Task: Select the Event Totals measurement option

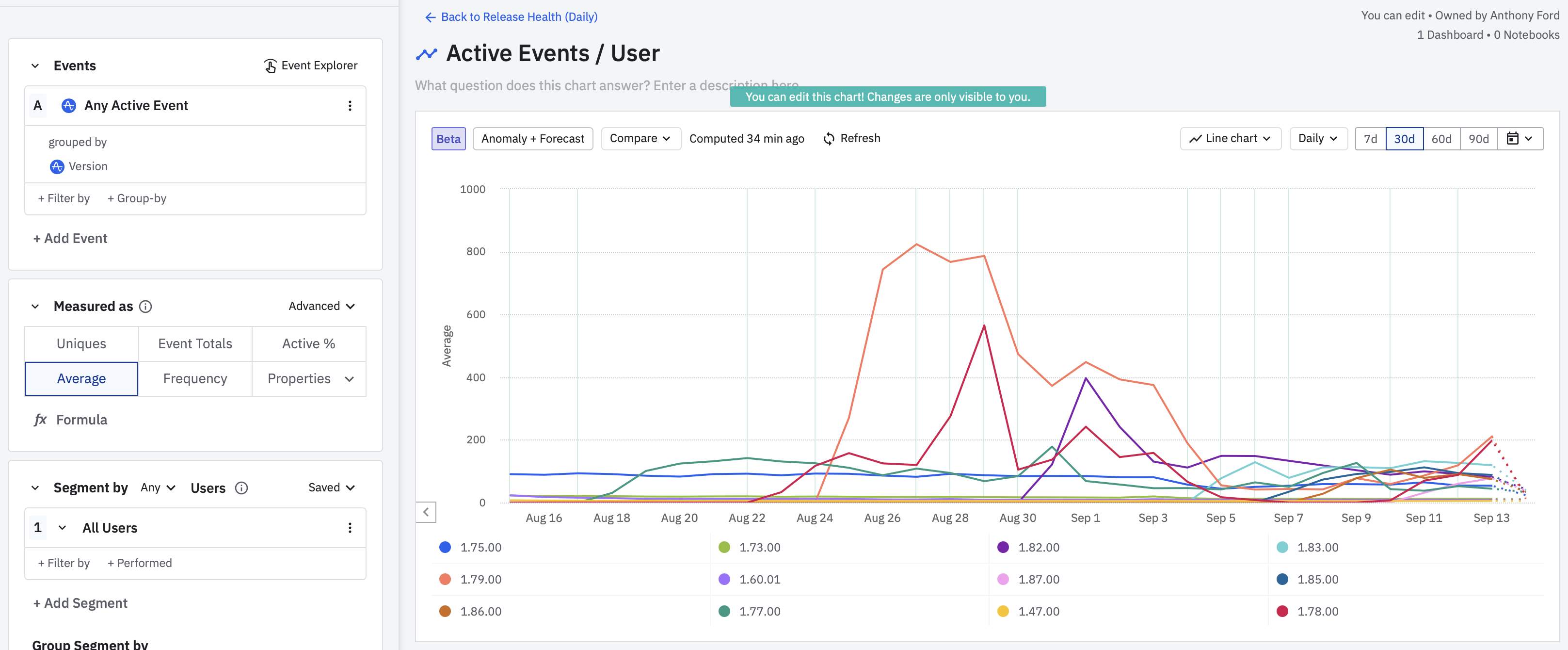Action: tap(195, 343)
